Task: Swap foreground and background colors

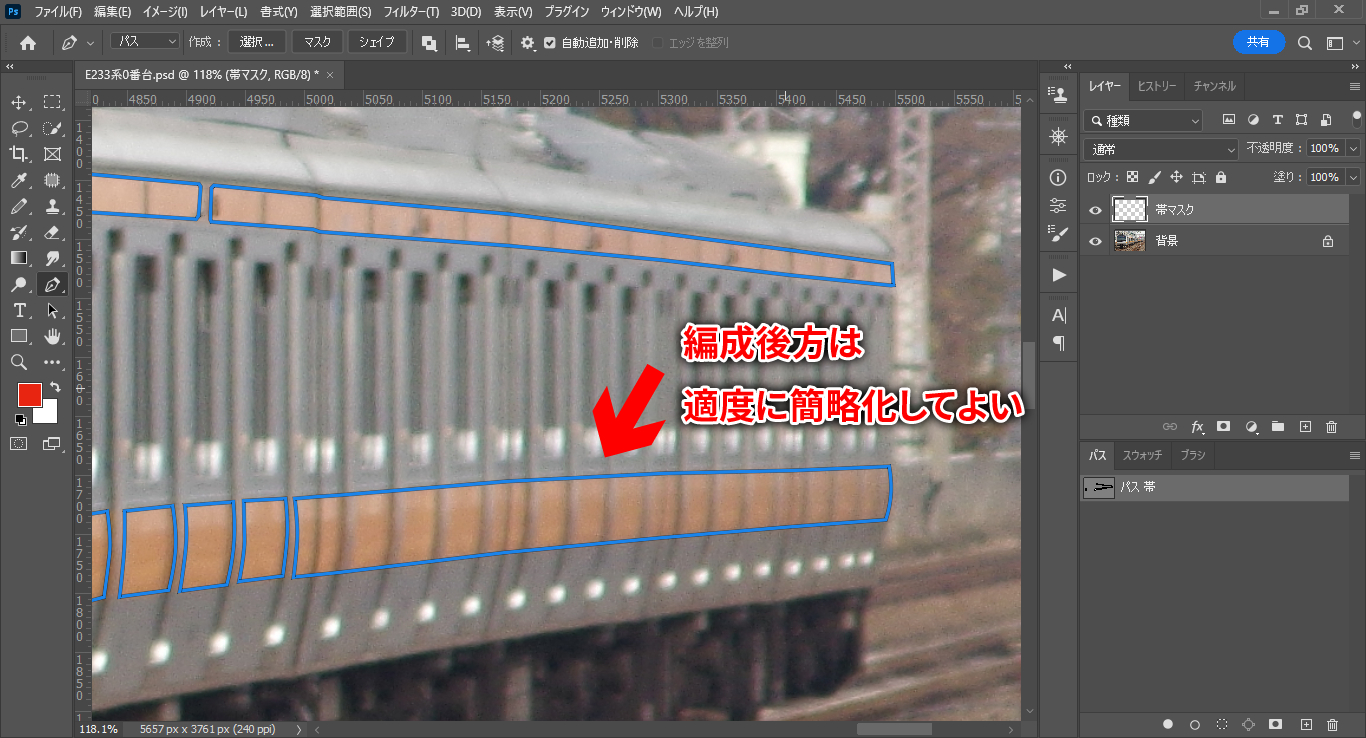Action: [x=55, y=387]
